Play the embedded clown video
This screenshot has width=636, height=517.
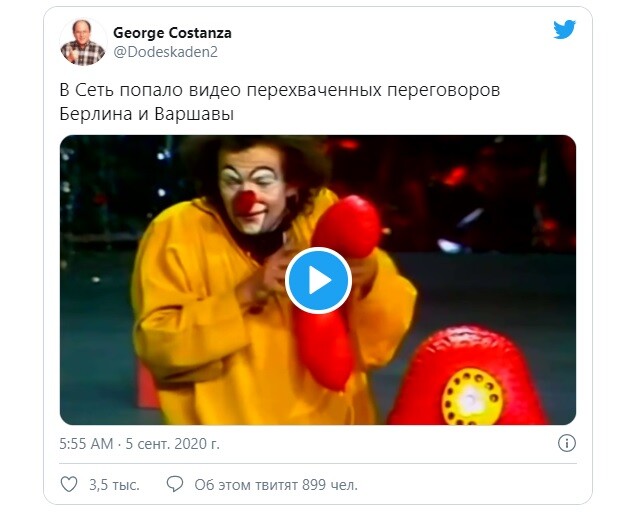[x=318, y=280]
